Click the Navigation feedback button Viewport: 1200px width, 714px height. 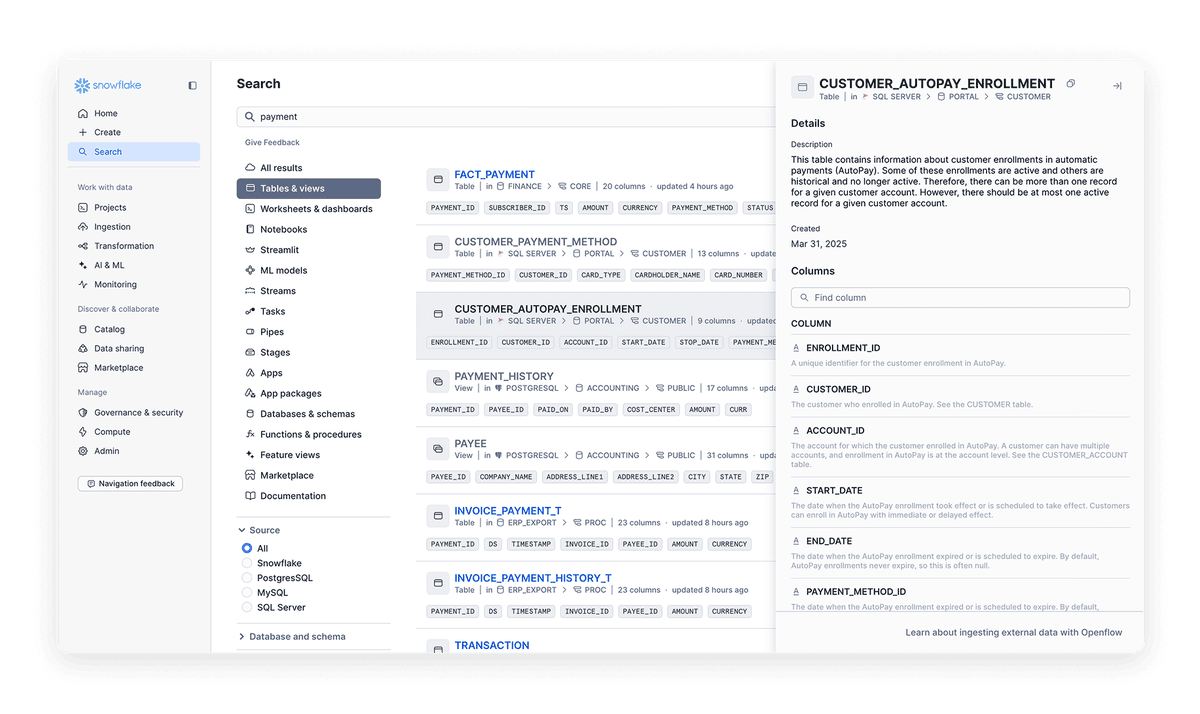[130, 483]
